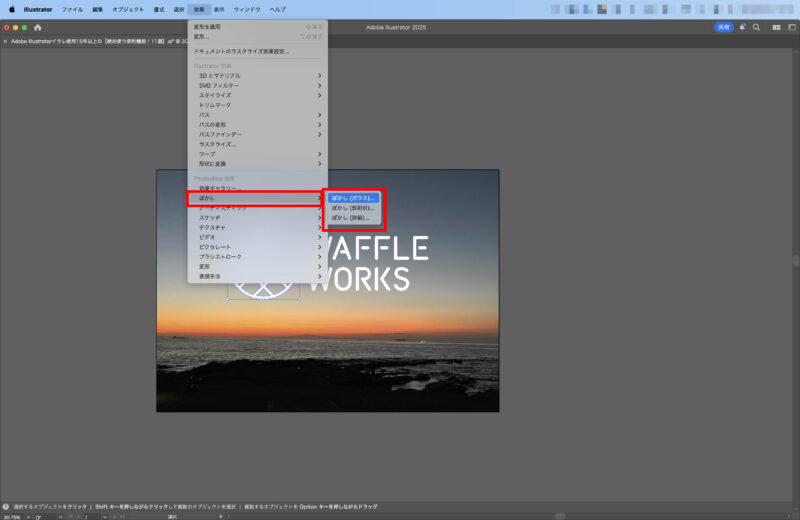Select ぼかし (ガウス)... from the submenu
The height and width of the screenshot is (520, 800).
(354, 198)
